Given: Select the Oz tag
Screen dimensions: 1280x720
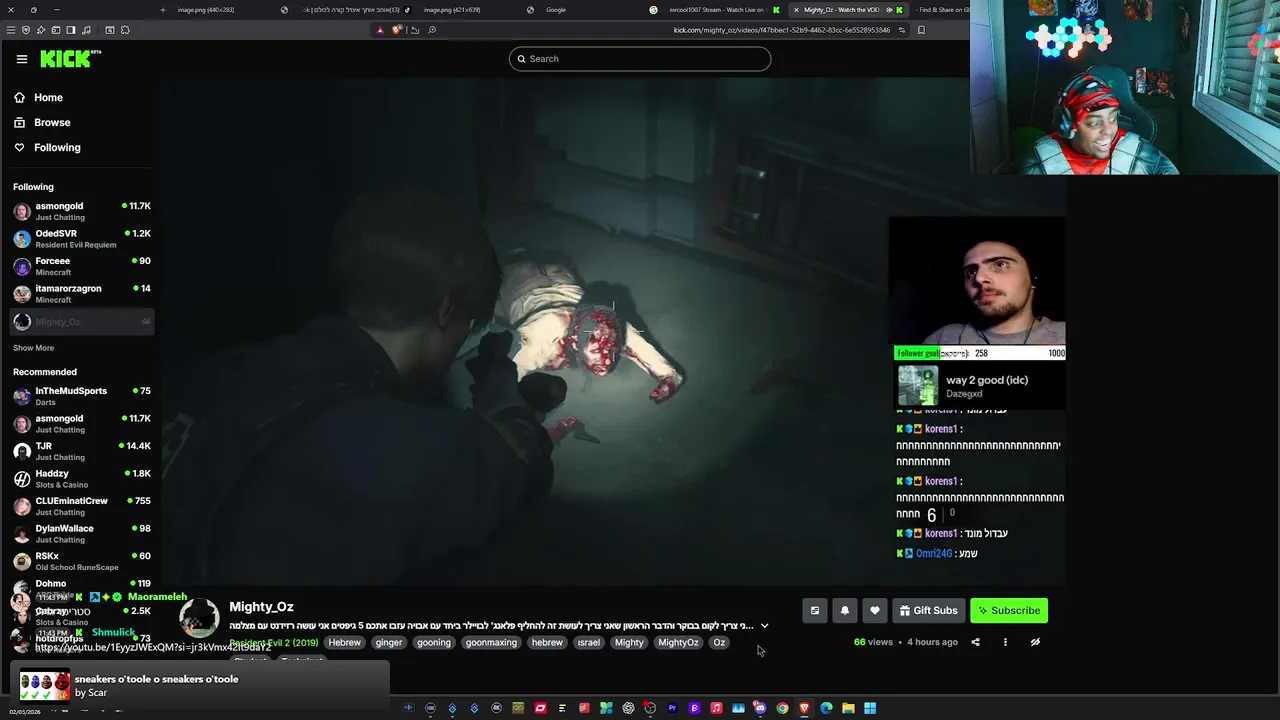Looking at the screenshot, I should [719, 642].
